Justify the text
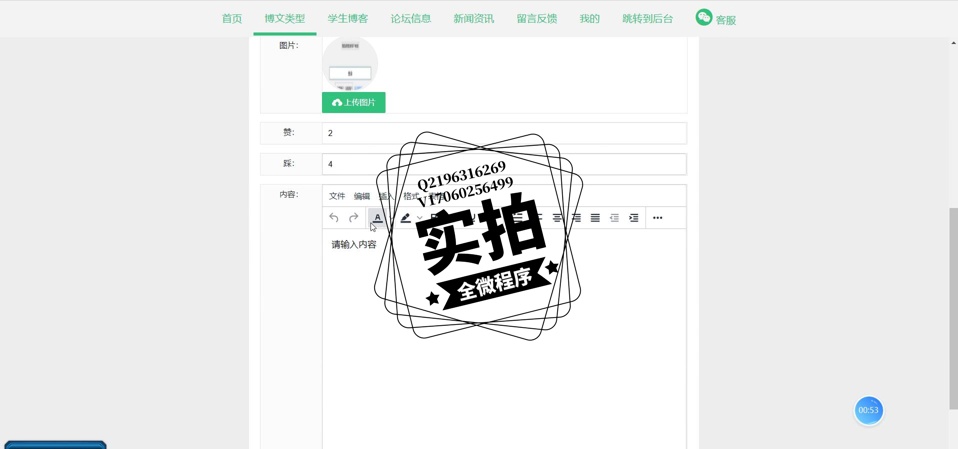The image size is (958, 449). pyautogui.click(x=595, y=217)
